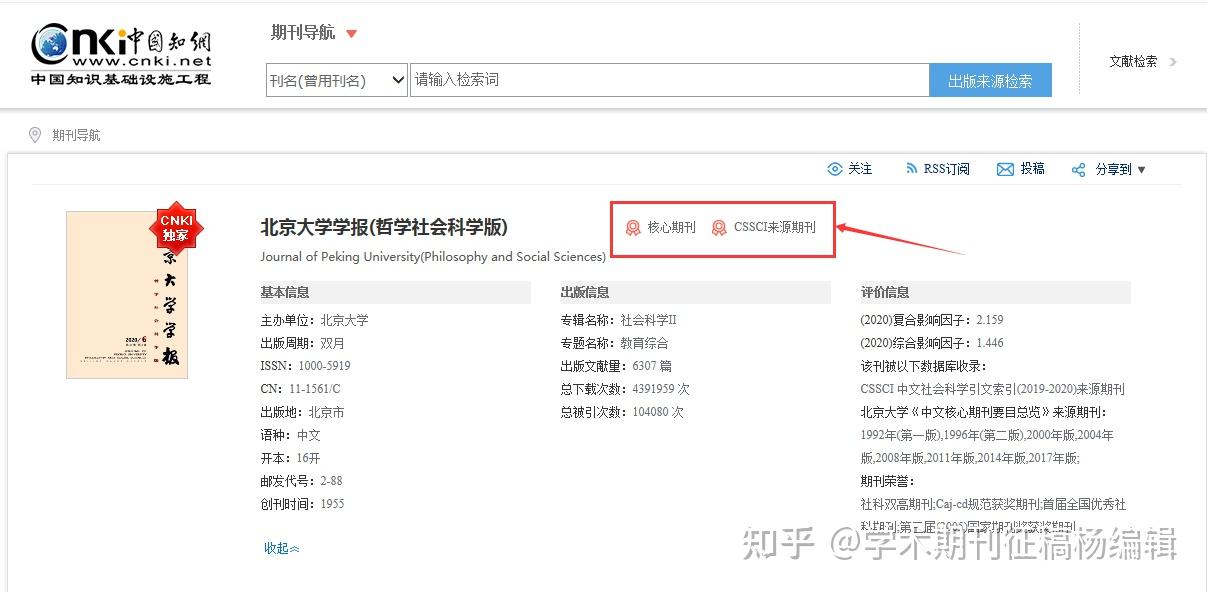The width and height of the screenshot is (1207, 592).
Task: Click the 出版文献量 6307 篇 line
Action: click(616, 366)
